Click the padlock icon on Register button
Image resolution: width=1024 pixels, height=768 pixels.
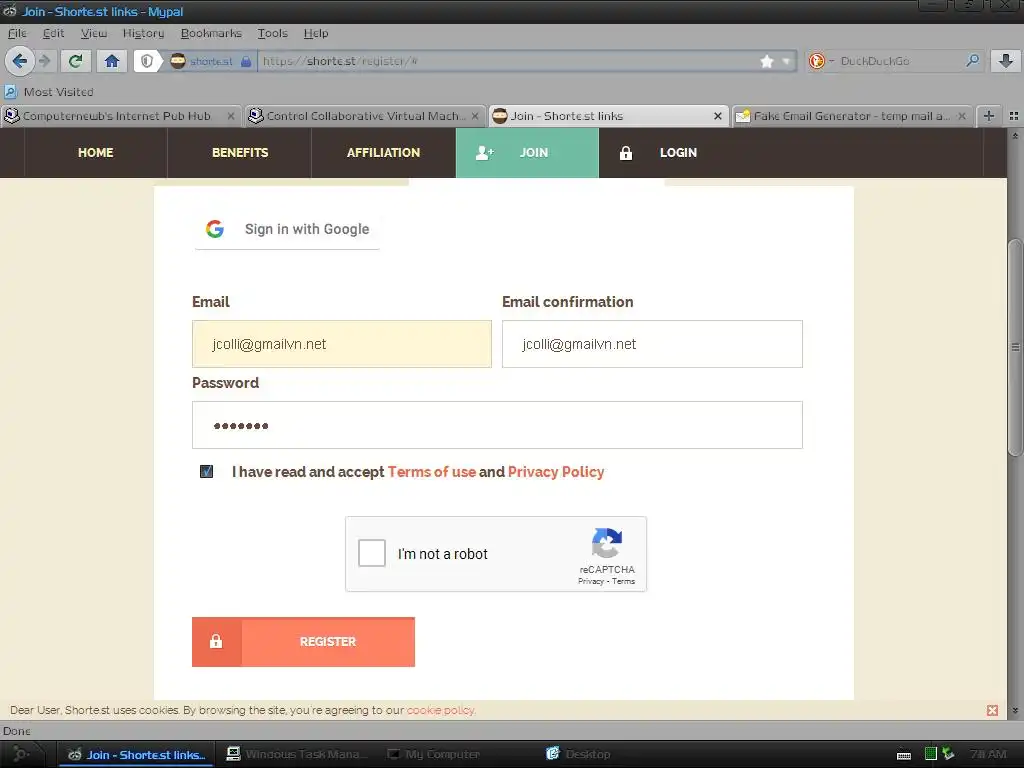216,642
